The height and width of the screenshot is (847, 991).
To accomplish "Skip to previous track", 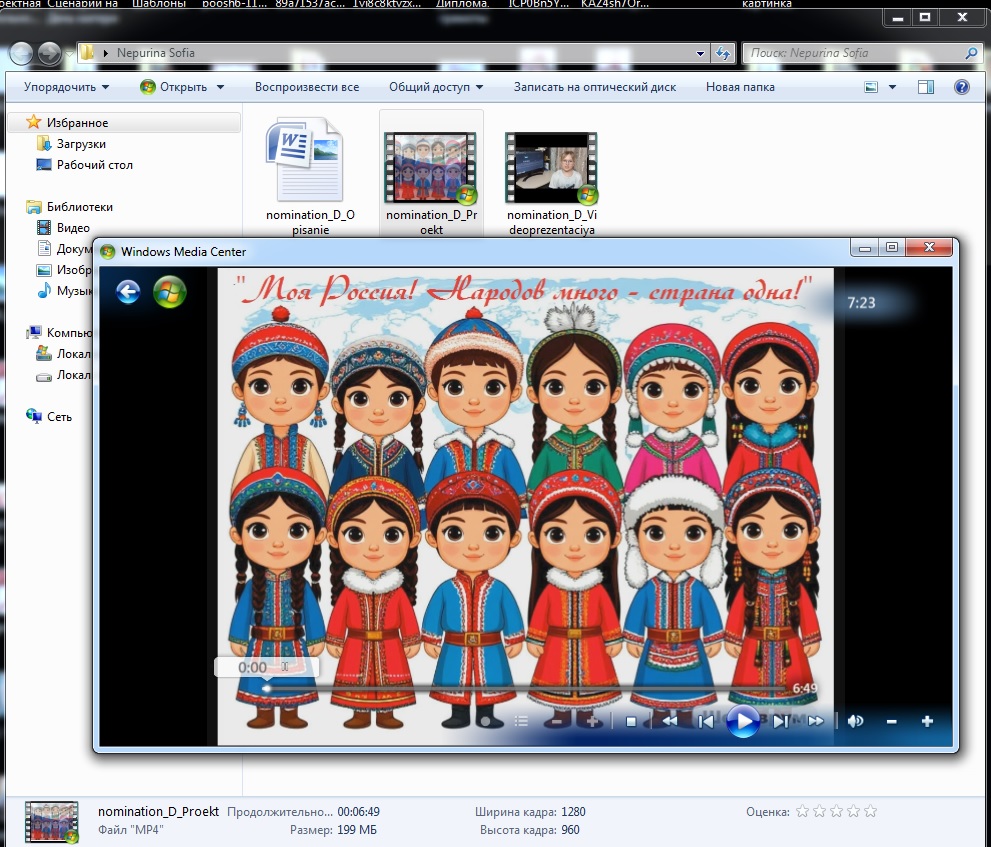I will tap(705, 721).
